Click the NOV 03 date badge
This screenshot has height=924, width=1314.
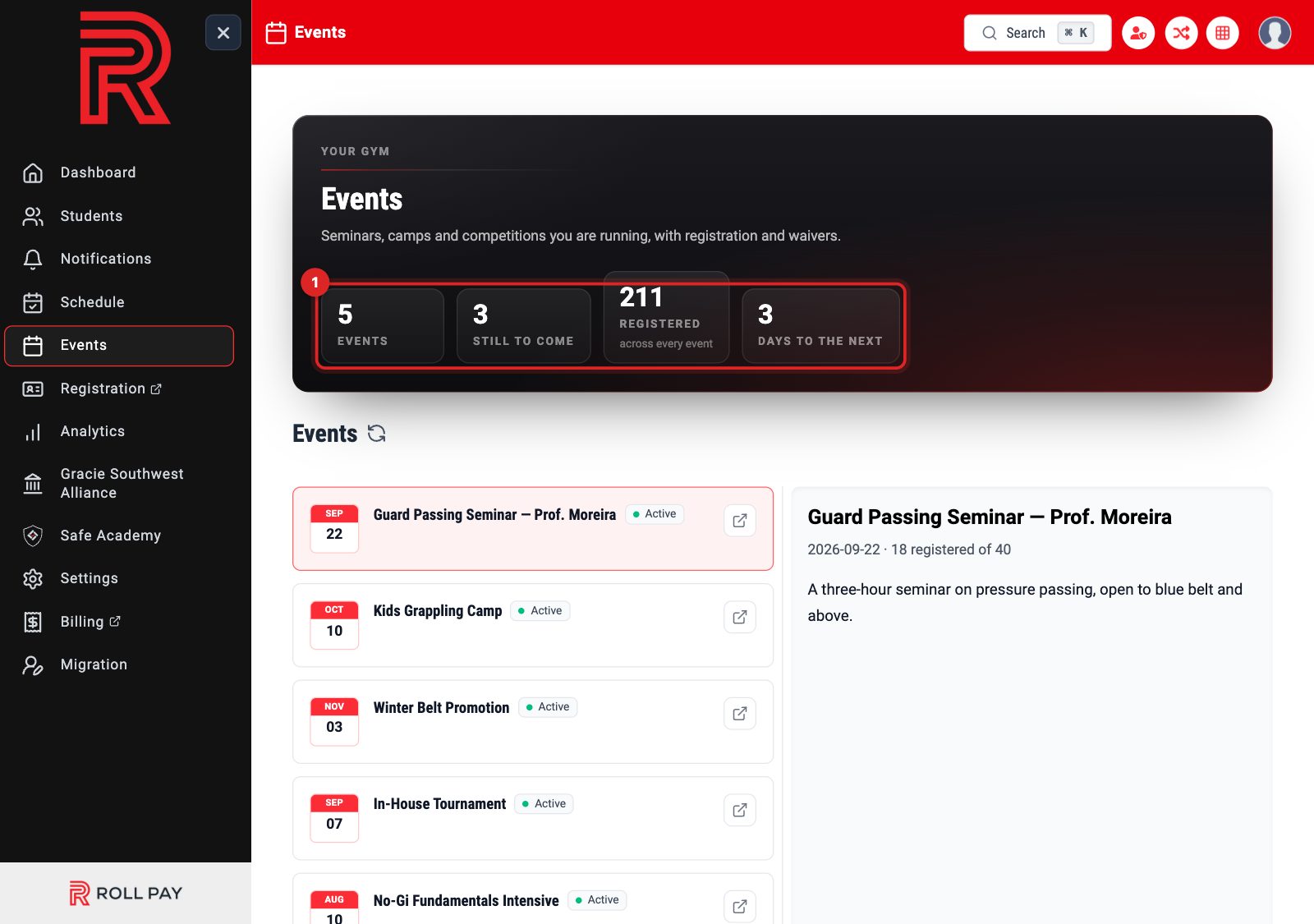pyautogui.click(x=334, y=722)
